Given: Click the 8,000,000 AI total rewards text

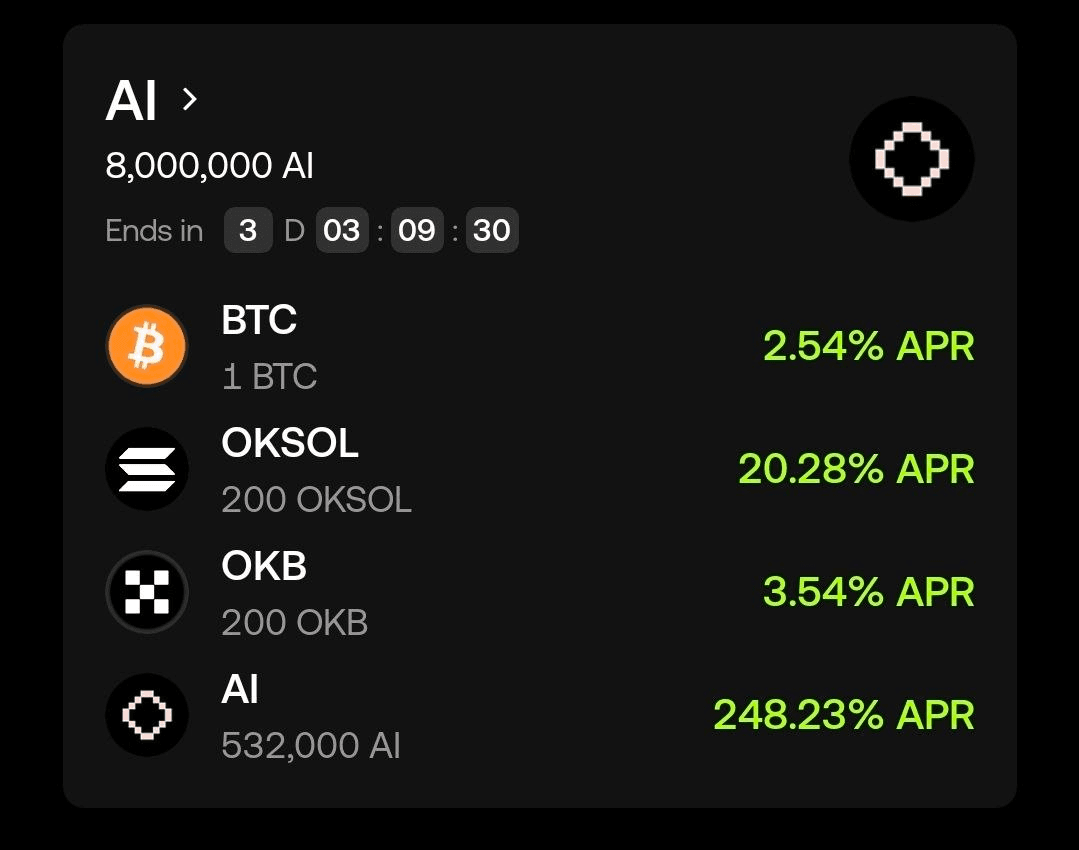Looking at the screenshot, I should (x=209, y=166).
